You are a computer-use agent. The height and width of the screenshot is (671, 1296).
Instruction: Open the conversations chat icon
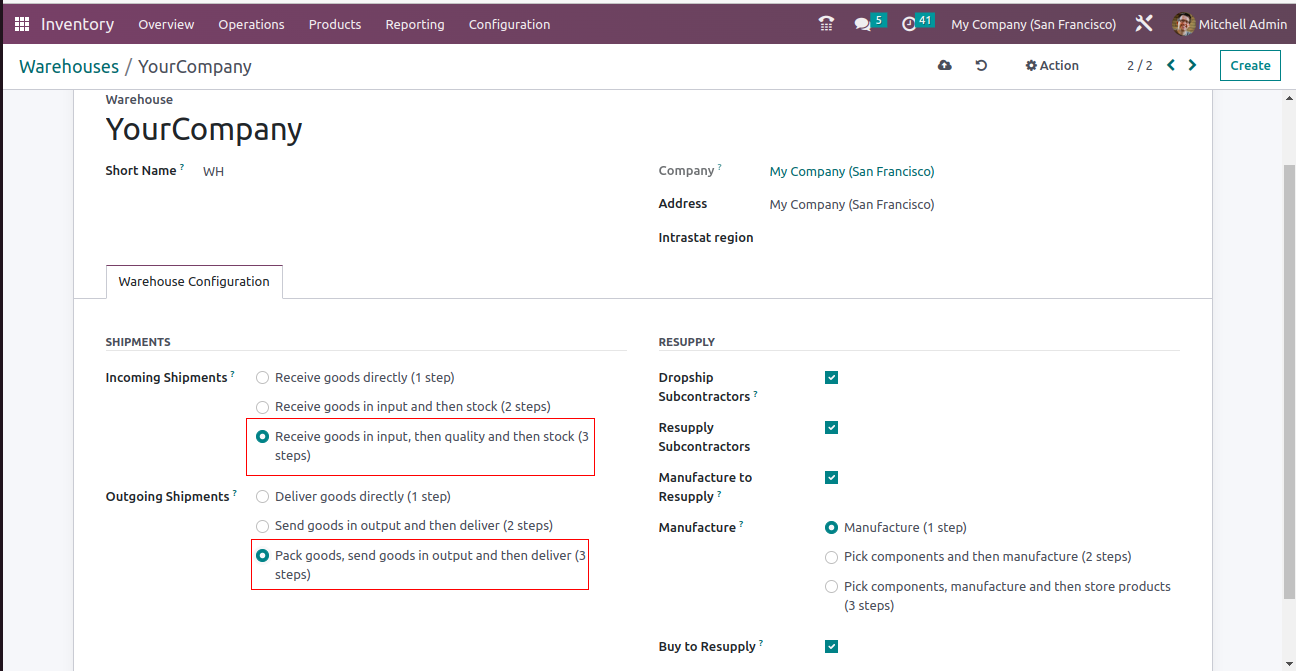(x=862, y=24)
